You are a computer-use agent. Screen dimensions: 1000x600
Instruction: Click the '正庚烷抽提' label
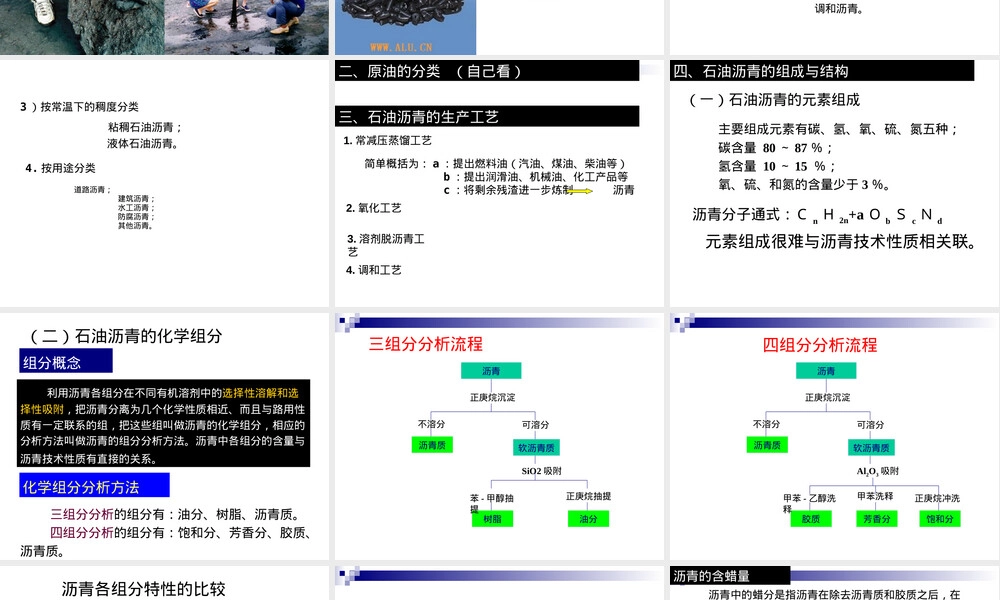click(589, 496)
